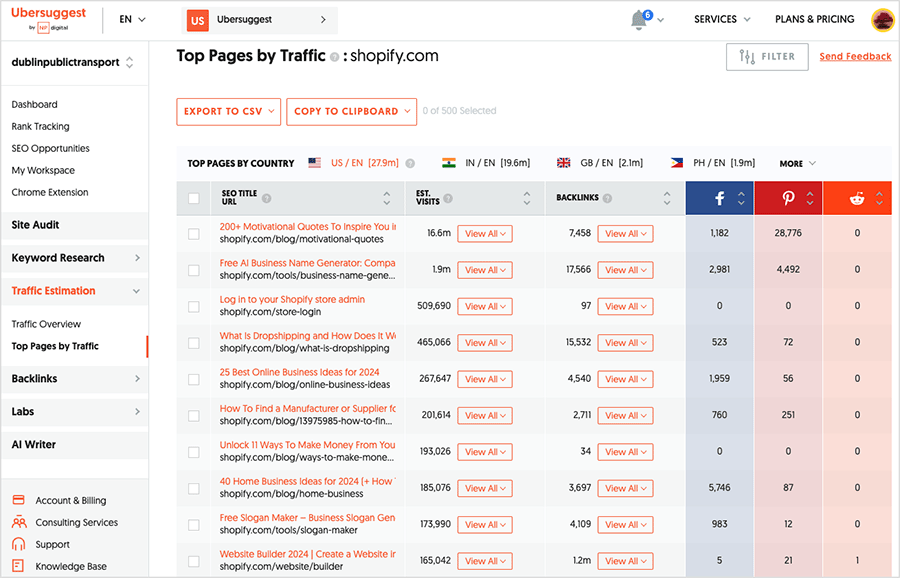This screenshot has width=900, height=578.
Task: Expand Keyword Research section
Action: tap(75, 258)
